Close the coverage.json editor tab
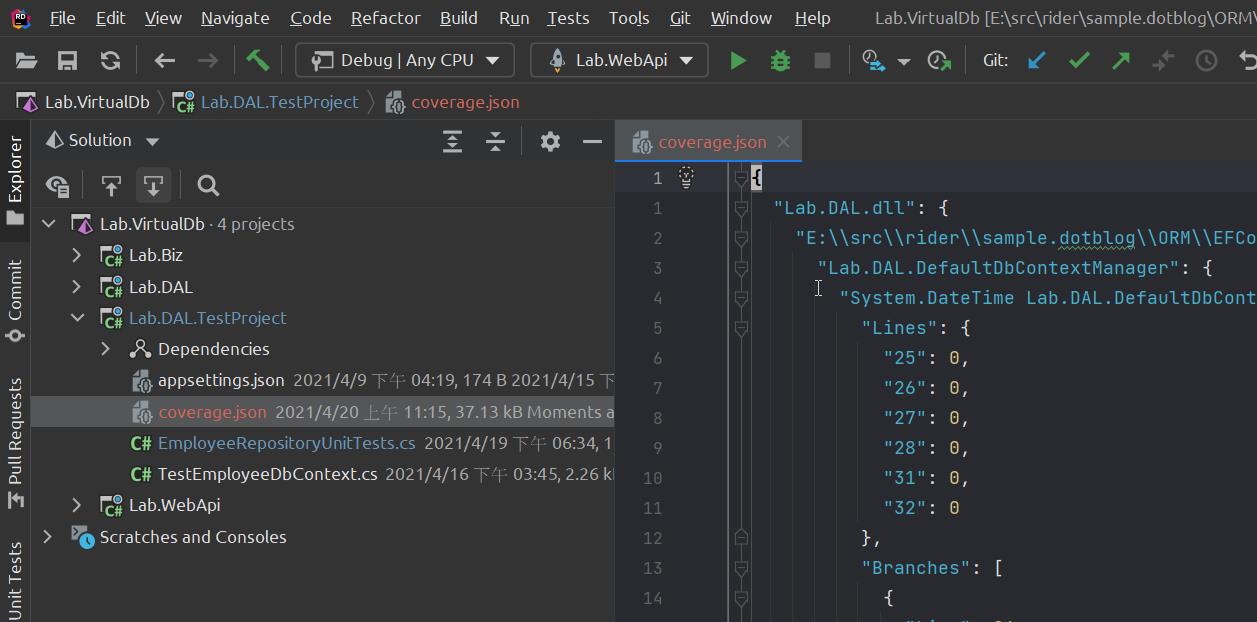The image size is (1257, 622). [x=784, y=141]
